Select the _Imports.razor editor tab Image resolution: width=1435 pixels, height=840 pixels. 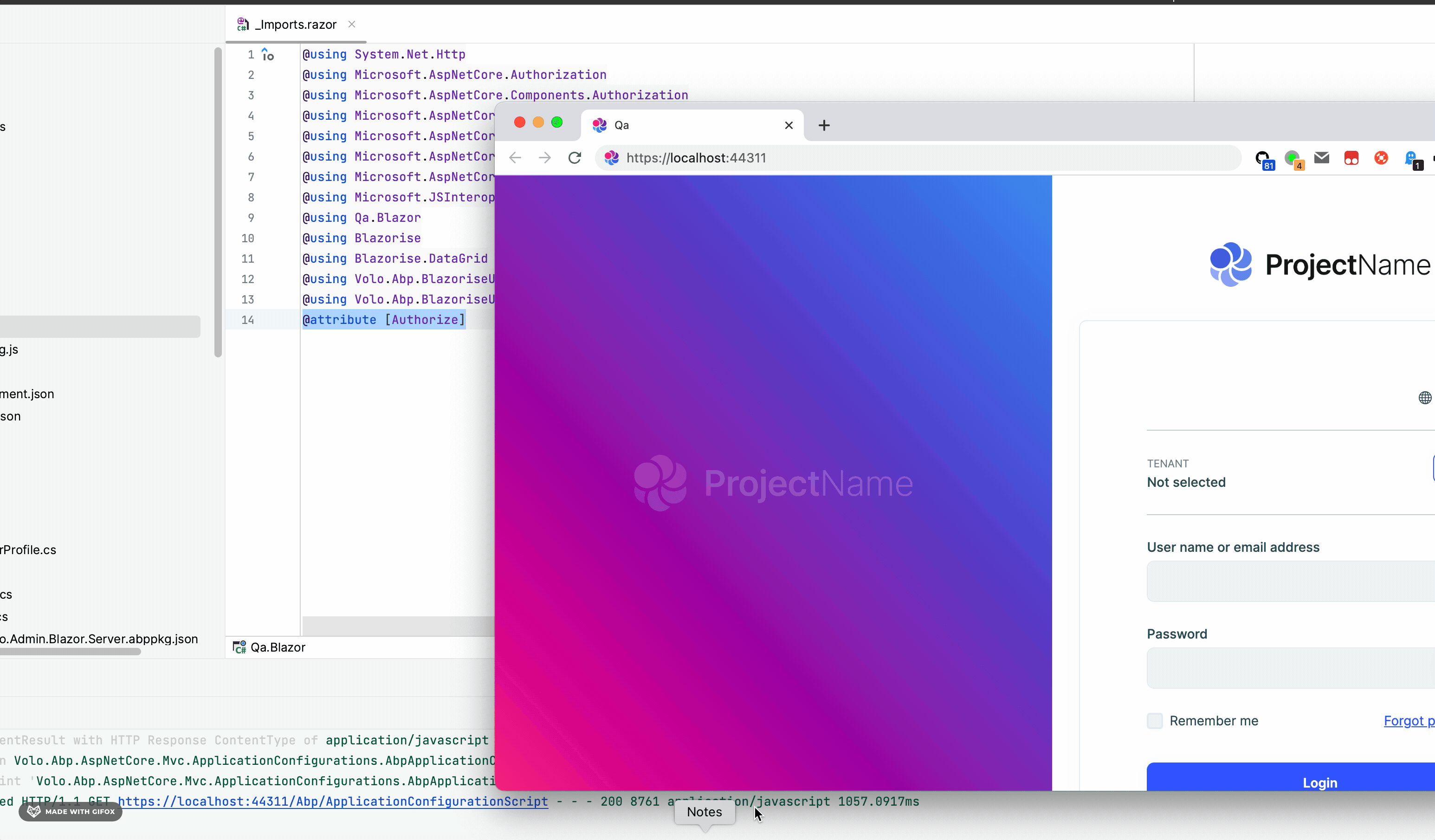(295, 25)
